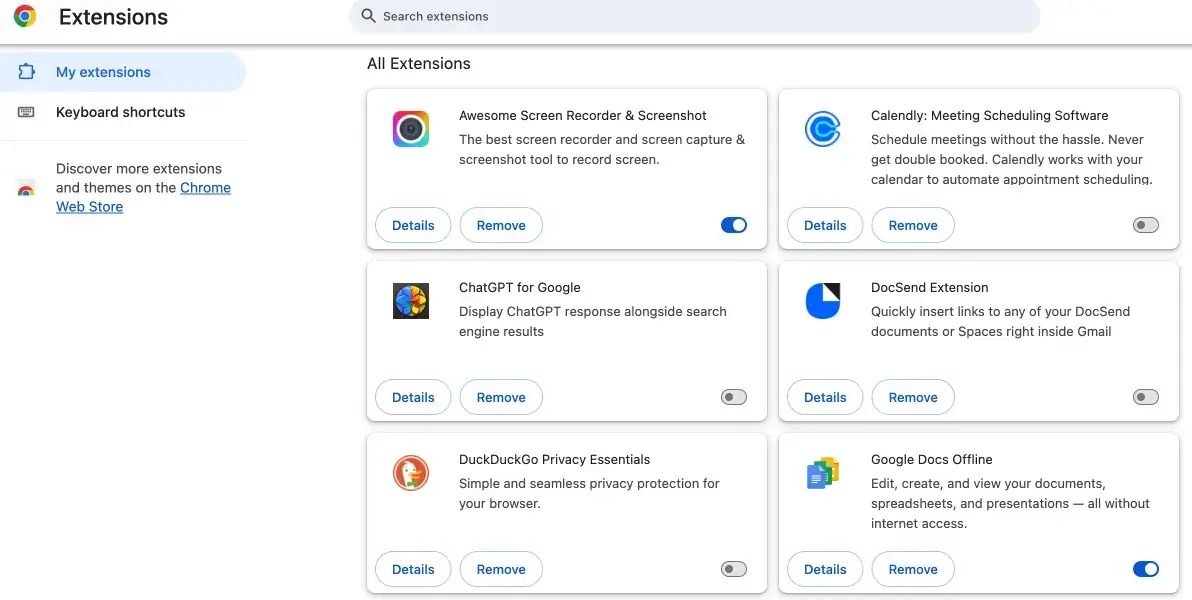Remove the Calendly extension
The width and height of the screenshot is (1192, 600).
click(x=913, y=225)
